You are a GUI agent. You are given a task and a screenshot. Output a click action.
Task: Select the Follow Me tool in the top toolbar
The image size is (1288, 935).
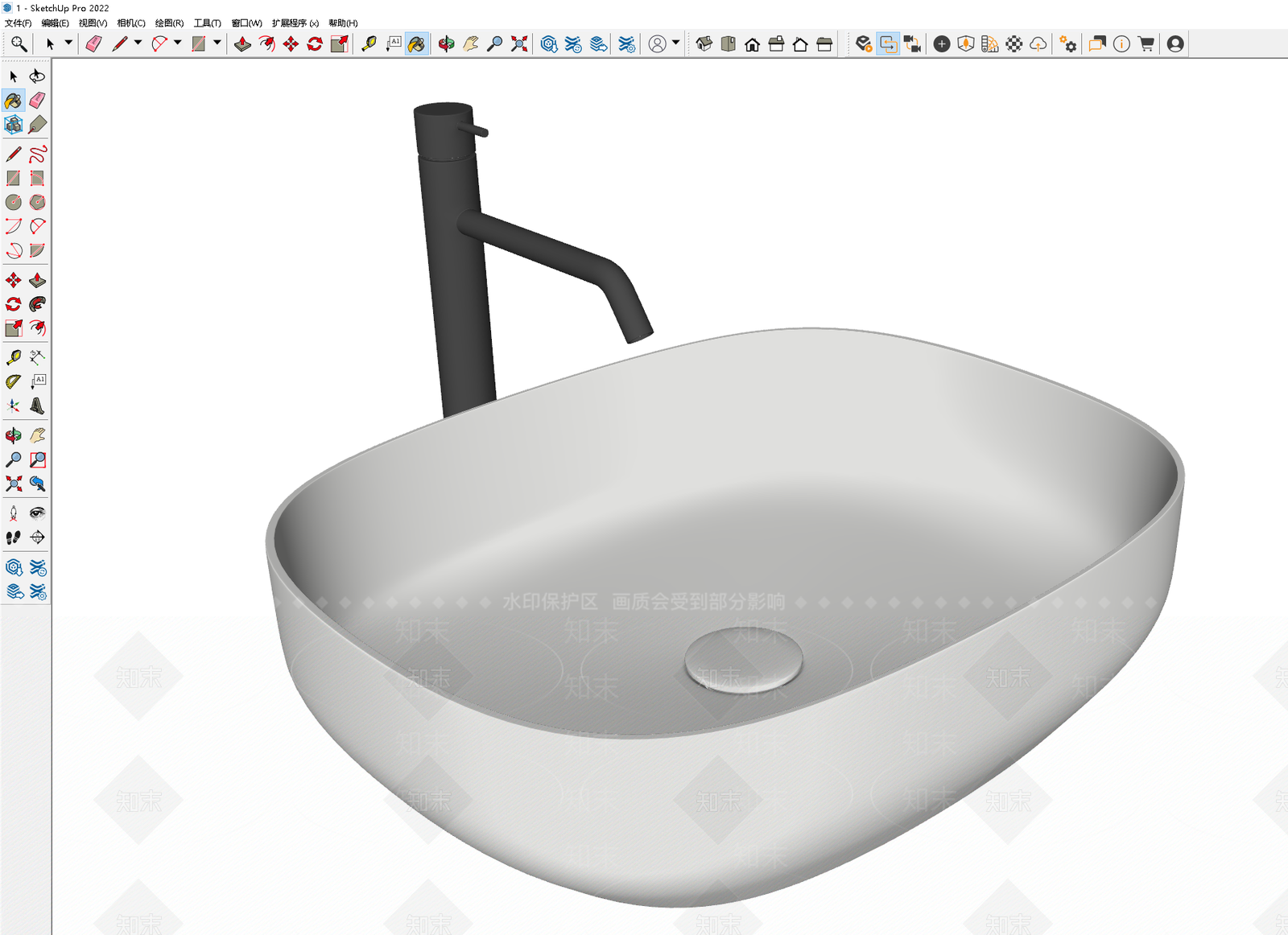(x=266, y=43)
